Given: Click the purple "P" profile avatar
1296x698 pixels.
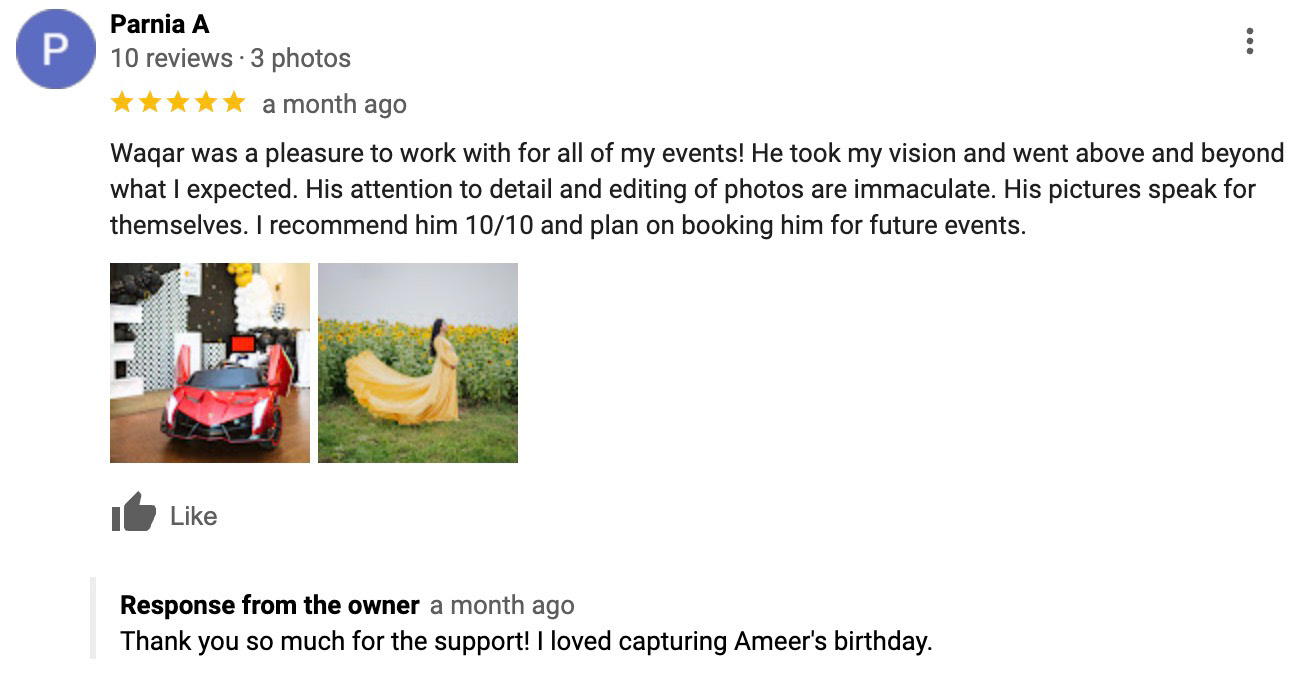Looking at the screenshot, I should tap(55, 49).
